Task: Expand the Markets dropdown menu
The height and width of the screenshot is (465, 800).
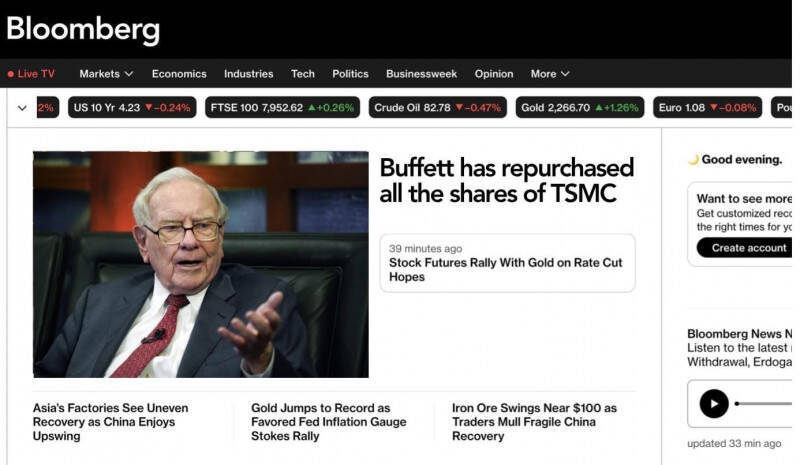Action: [x=106, y=74]
